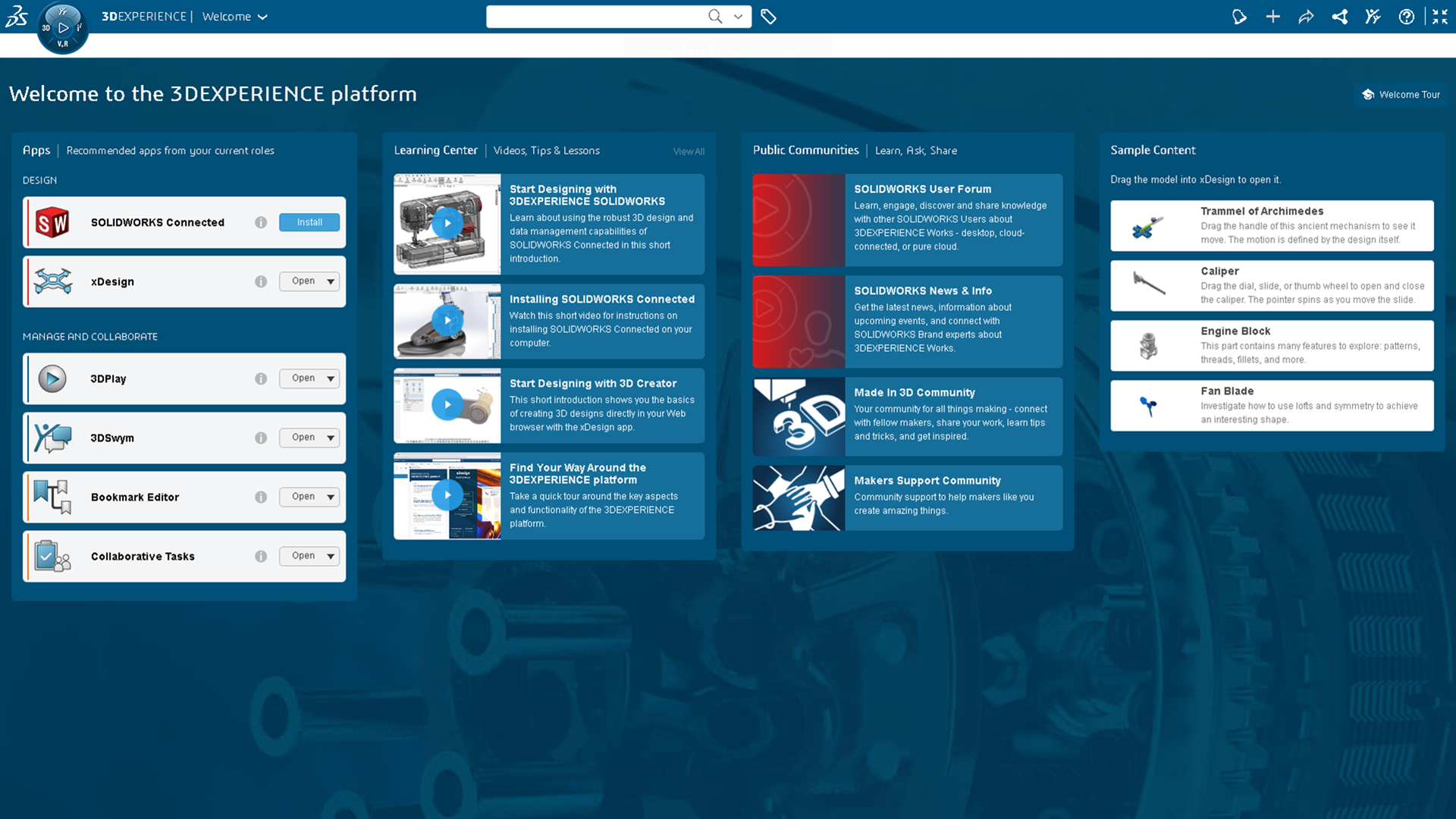Click the tag icon beside search

768,17
